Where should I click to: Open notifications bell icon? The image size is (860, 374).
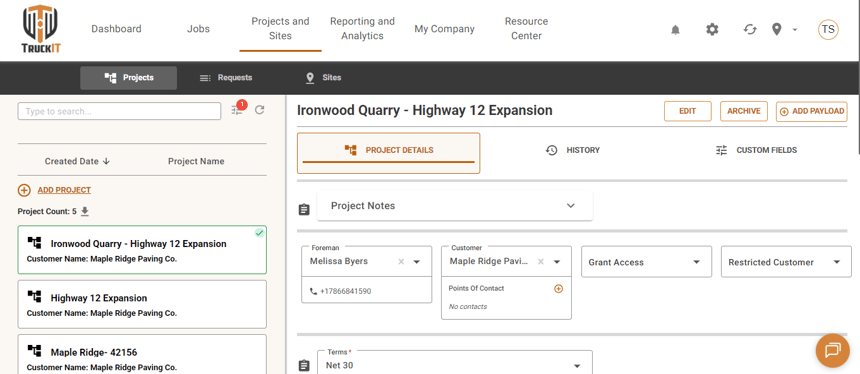(x=675, y=30)
